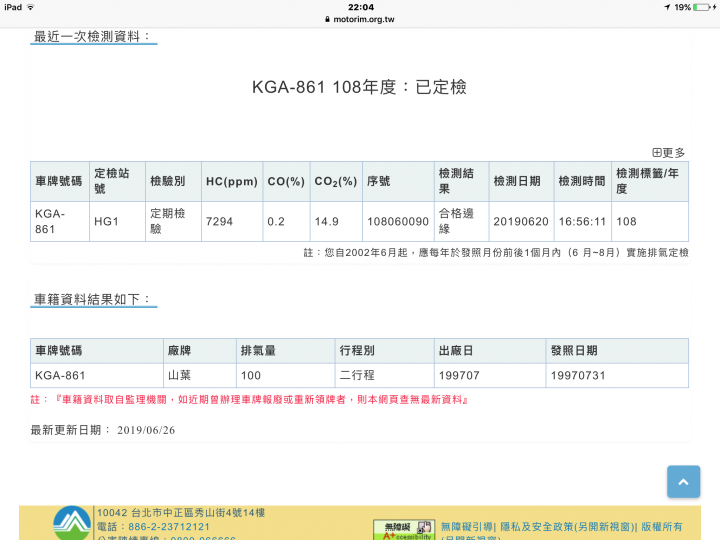Tap the location arrow status icon
This screenshot has height=540, width=720.
667,7
